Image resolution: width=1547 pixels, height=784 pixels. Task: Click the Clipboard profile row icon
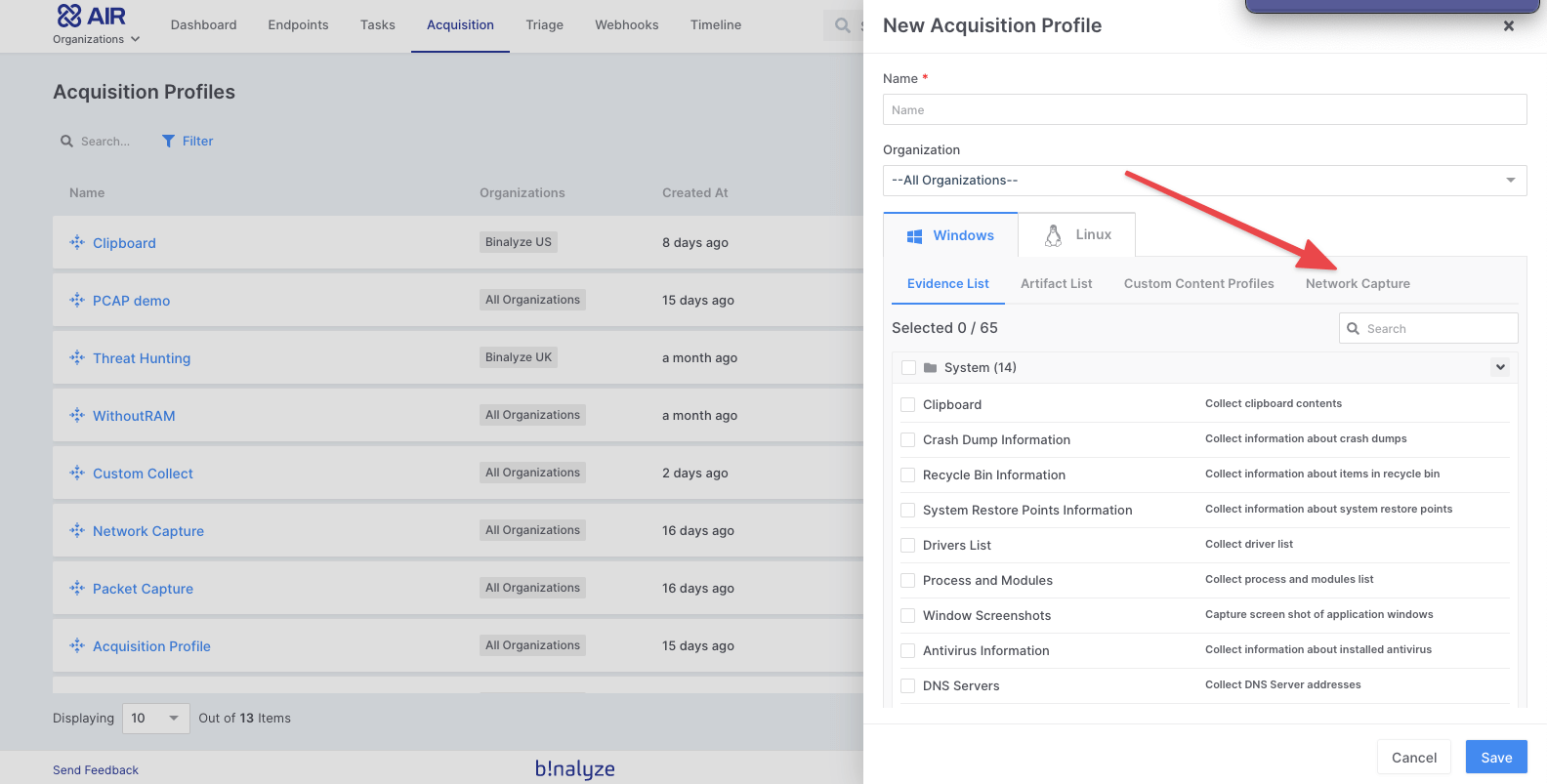click(x=77, y=243)
